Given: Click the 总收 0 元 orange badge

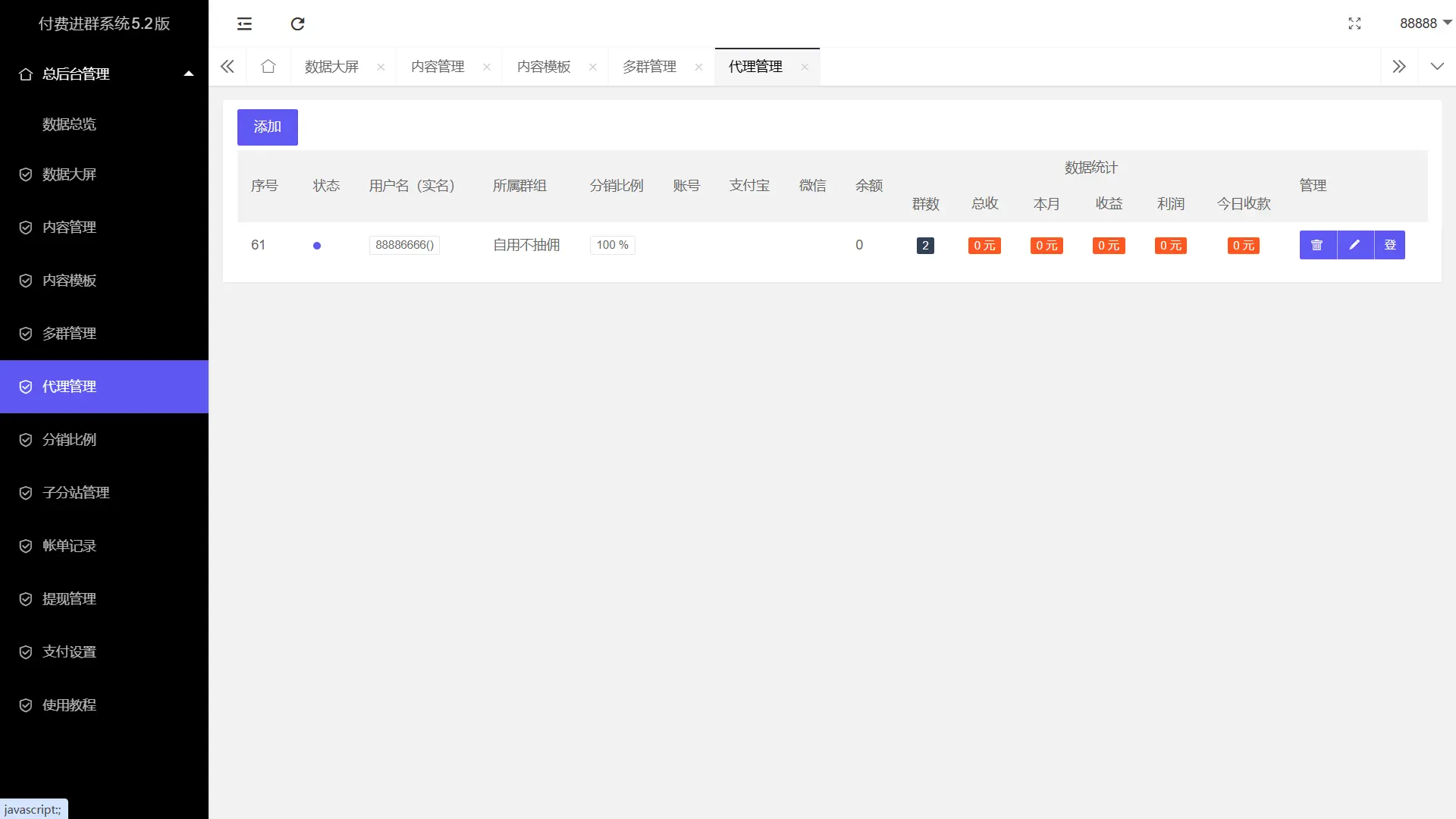Looking at the screenshot, I should 984,246.
